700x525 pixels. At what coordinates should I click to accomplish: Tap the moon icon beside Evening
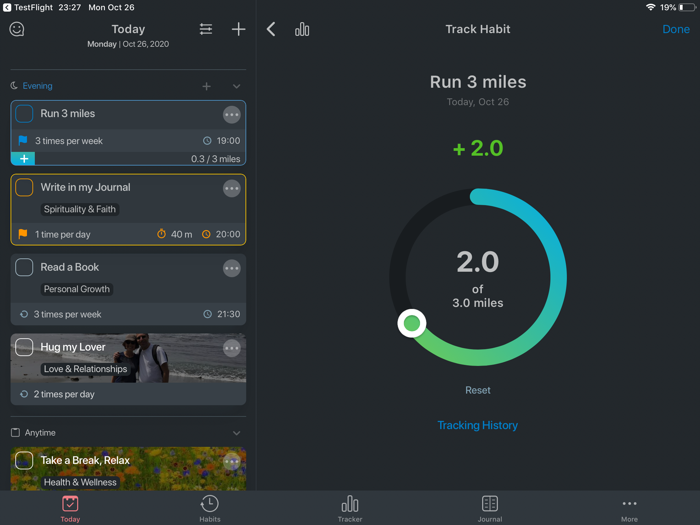pyautogui.click(x=14, y=86)
